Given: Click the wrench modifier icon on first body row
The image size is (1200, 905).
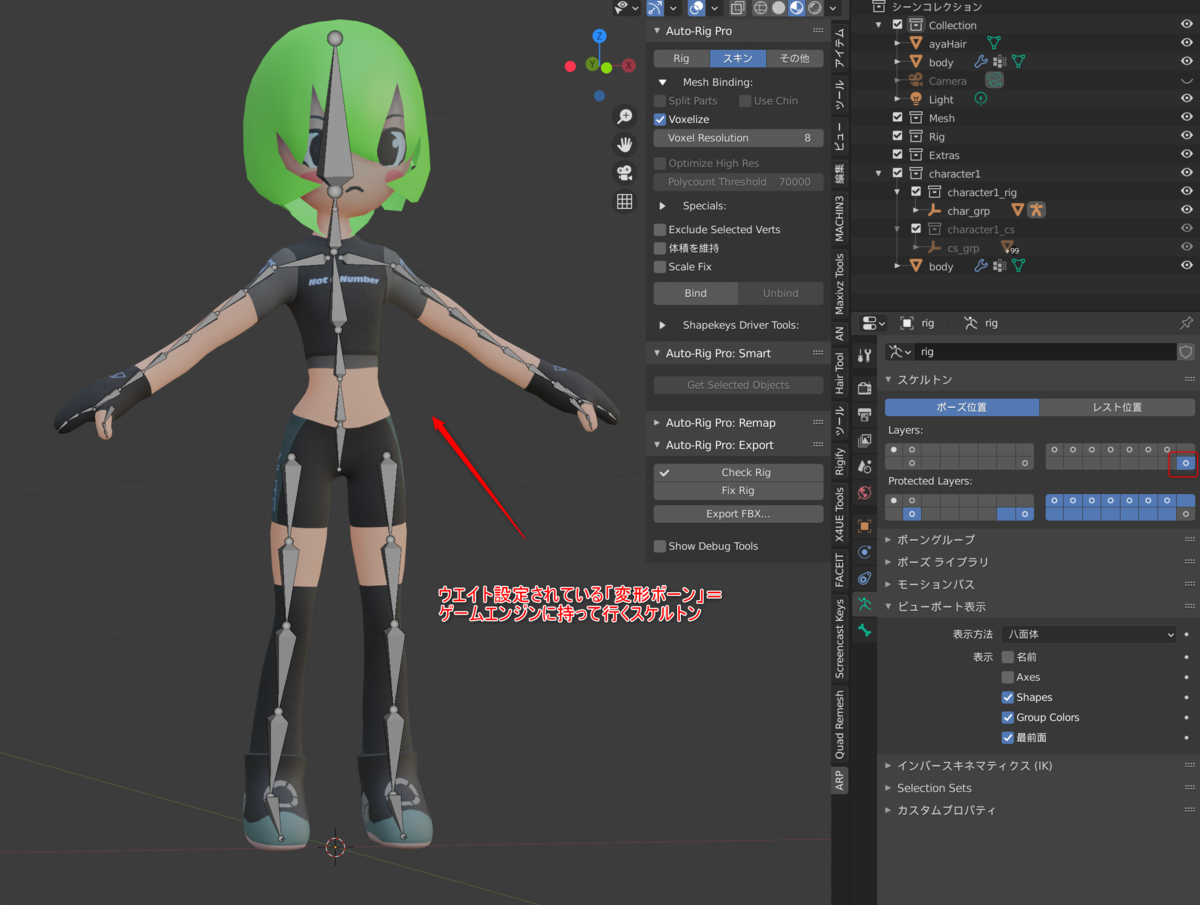Looking at the screenshot, I should point(981,62).
